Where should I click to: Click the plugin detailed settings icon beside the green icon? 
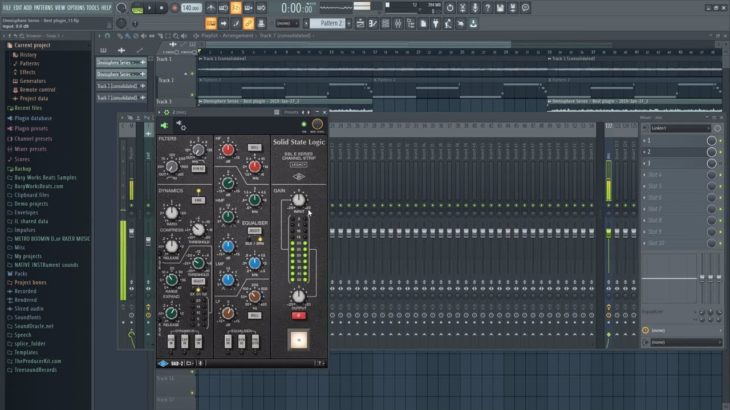pyautogui.click(x=181, y=125)
